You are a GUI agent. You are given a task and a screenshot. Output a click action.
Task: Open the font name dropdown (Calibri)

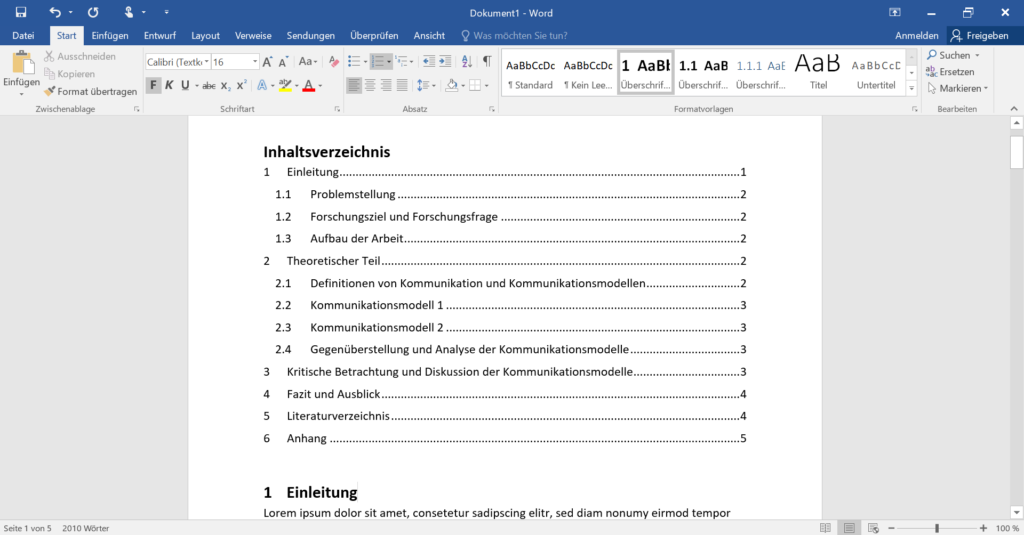click(206, 62)
